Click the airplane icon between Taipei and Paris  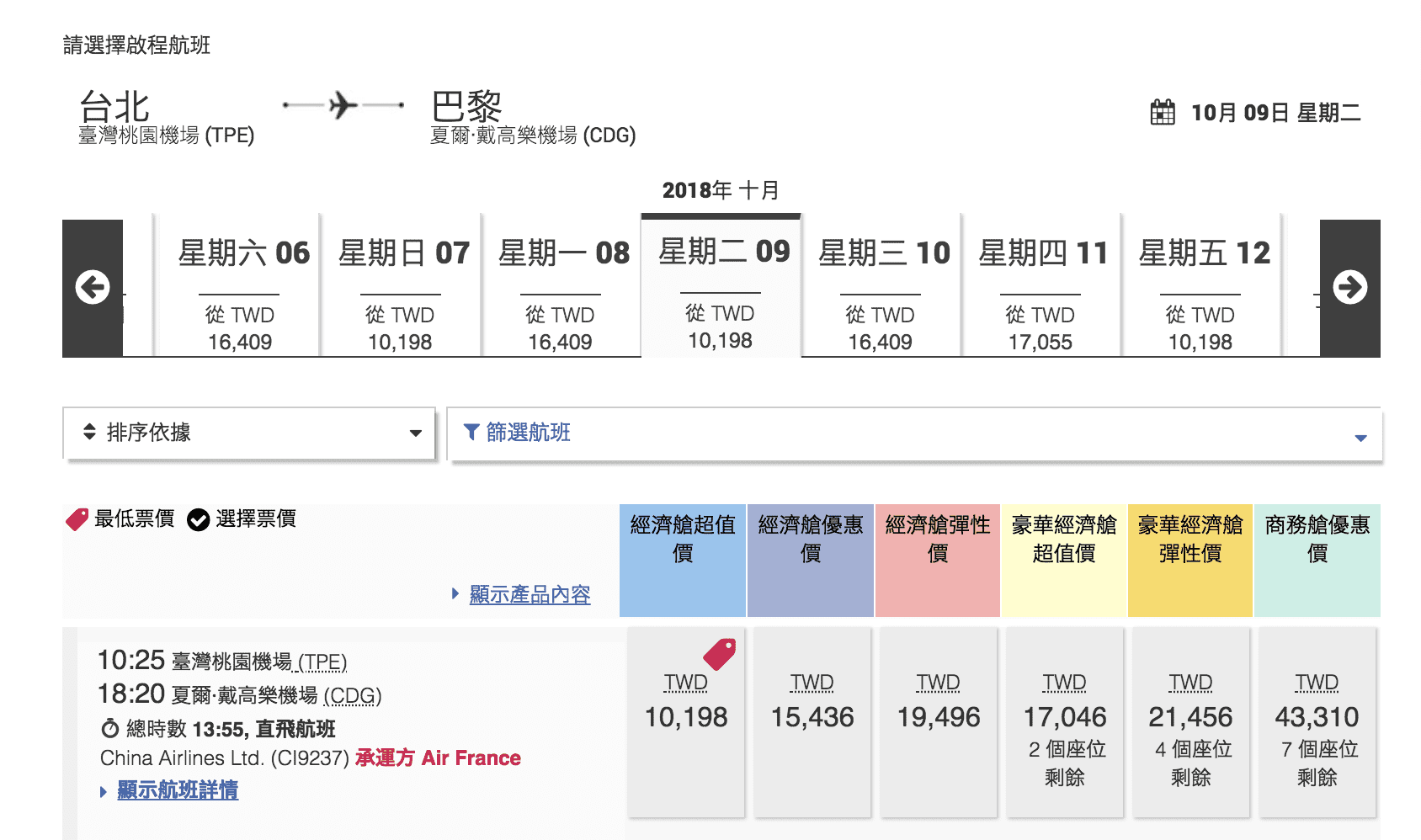pyautogui.click(x=343, y=104)
